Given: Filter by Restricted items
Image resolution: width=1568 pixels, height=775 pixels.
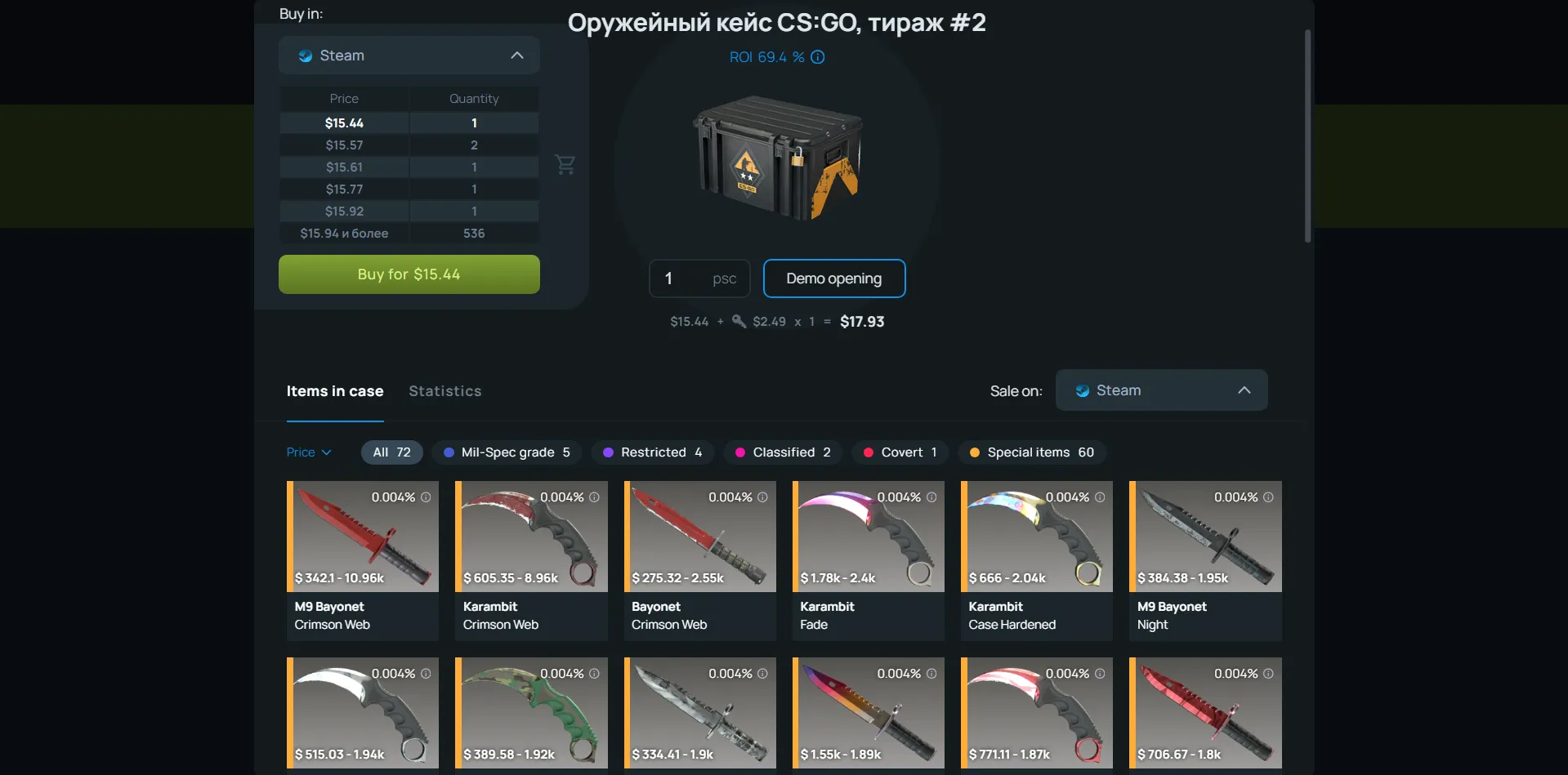Looking at the screenshot, I should tap(653, 452).
